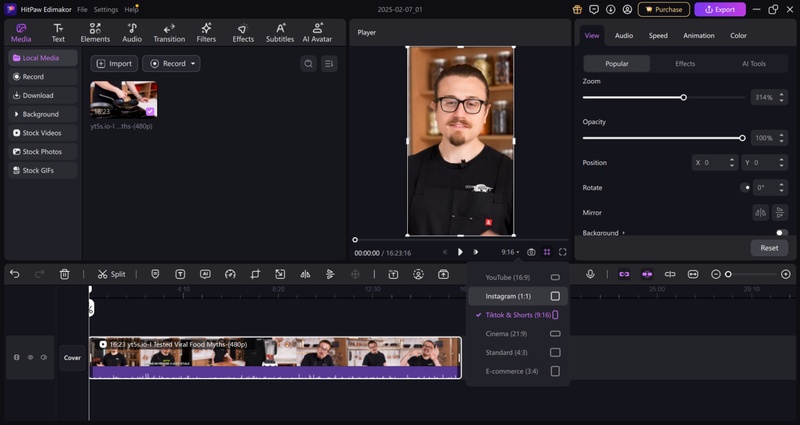Click the crop tool in timeline toolbar
The width and height of the screenshot is (800, 425).
pos(255,274)
